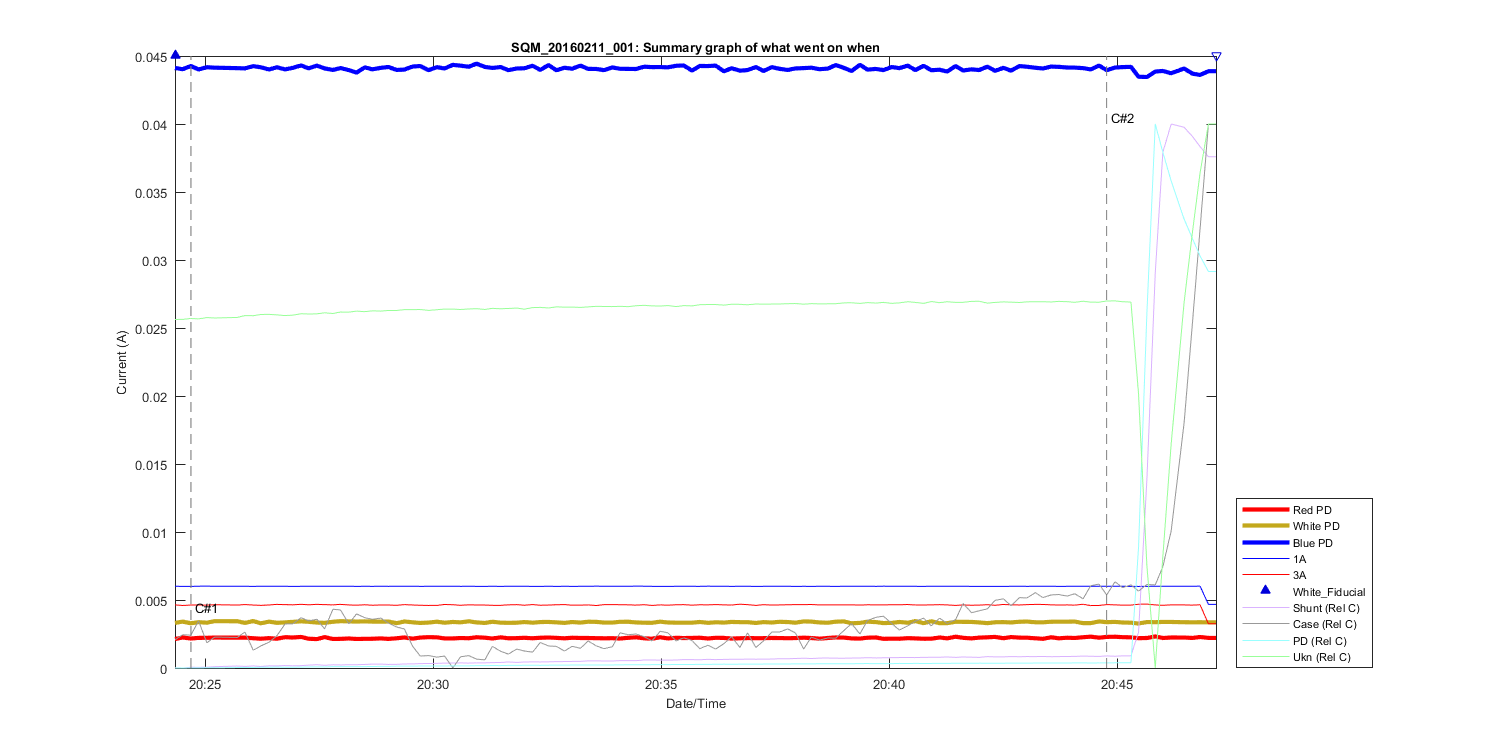Click the C#2 annotation label

click(x=1122, y=119)
